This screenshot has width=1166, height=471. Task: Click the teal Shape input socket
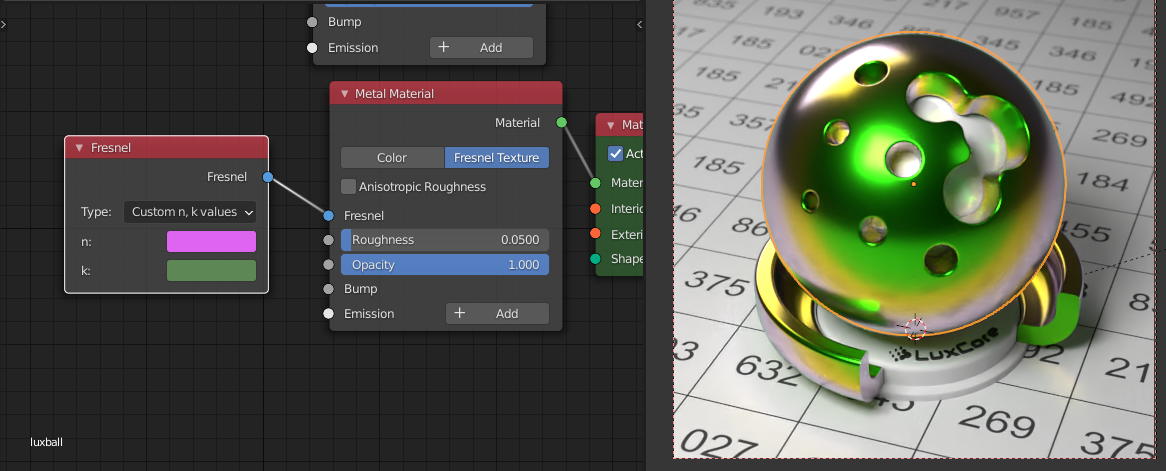596,259
